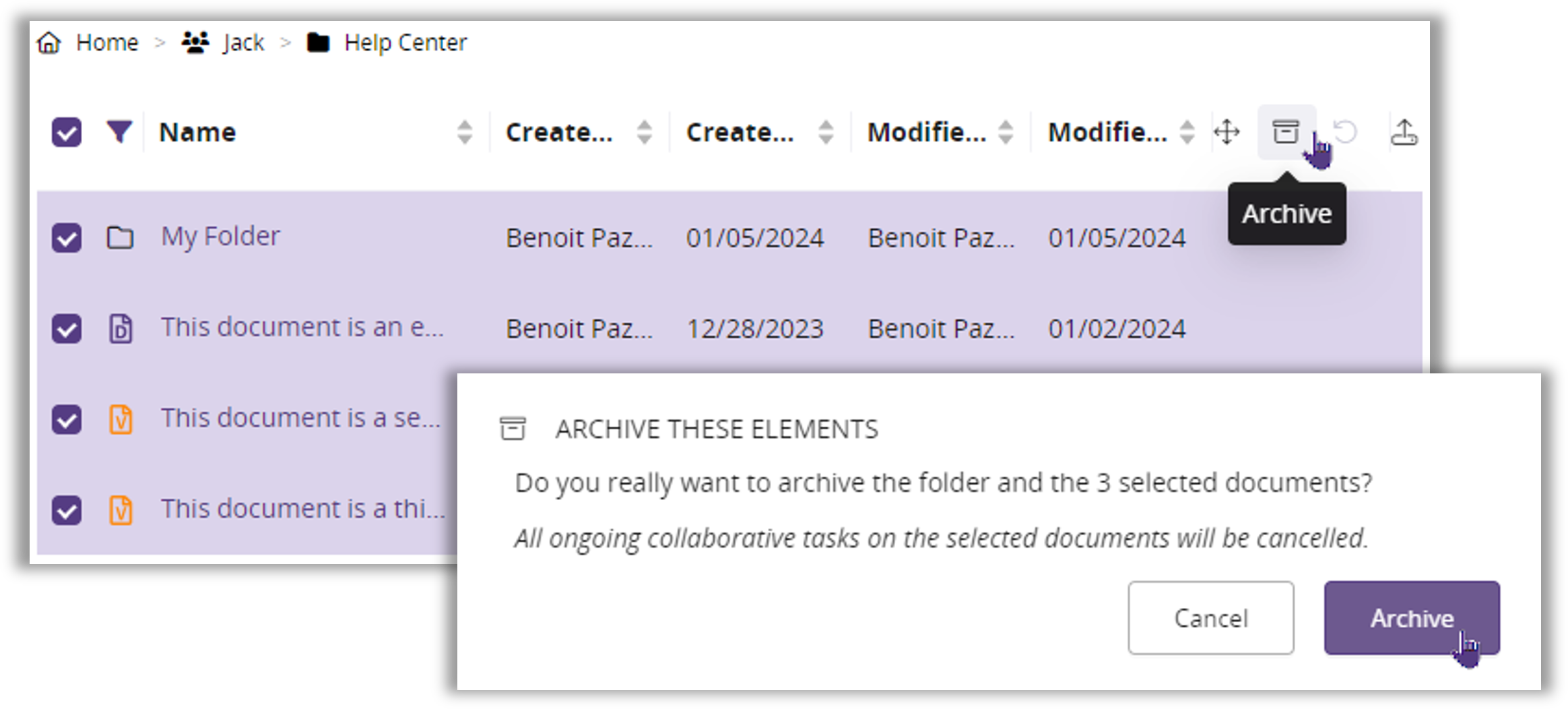Sort by last Modifie... column arrows
This screenshot has width=1568, height=709.
pyautogui.click(x=1187, y=132)
